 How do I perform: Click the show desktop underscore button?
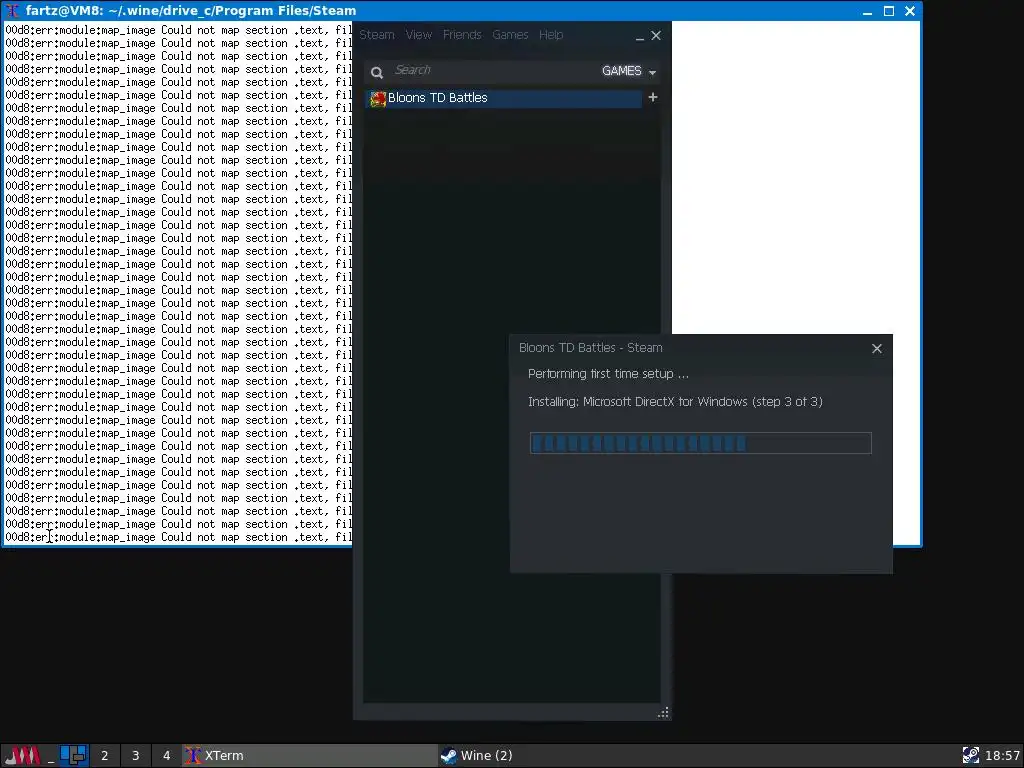coord(51,756)
